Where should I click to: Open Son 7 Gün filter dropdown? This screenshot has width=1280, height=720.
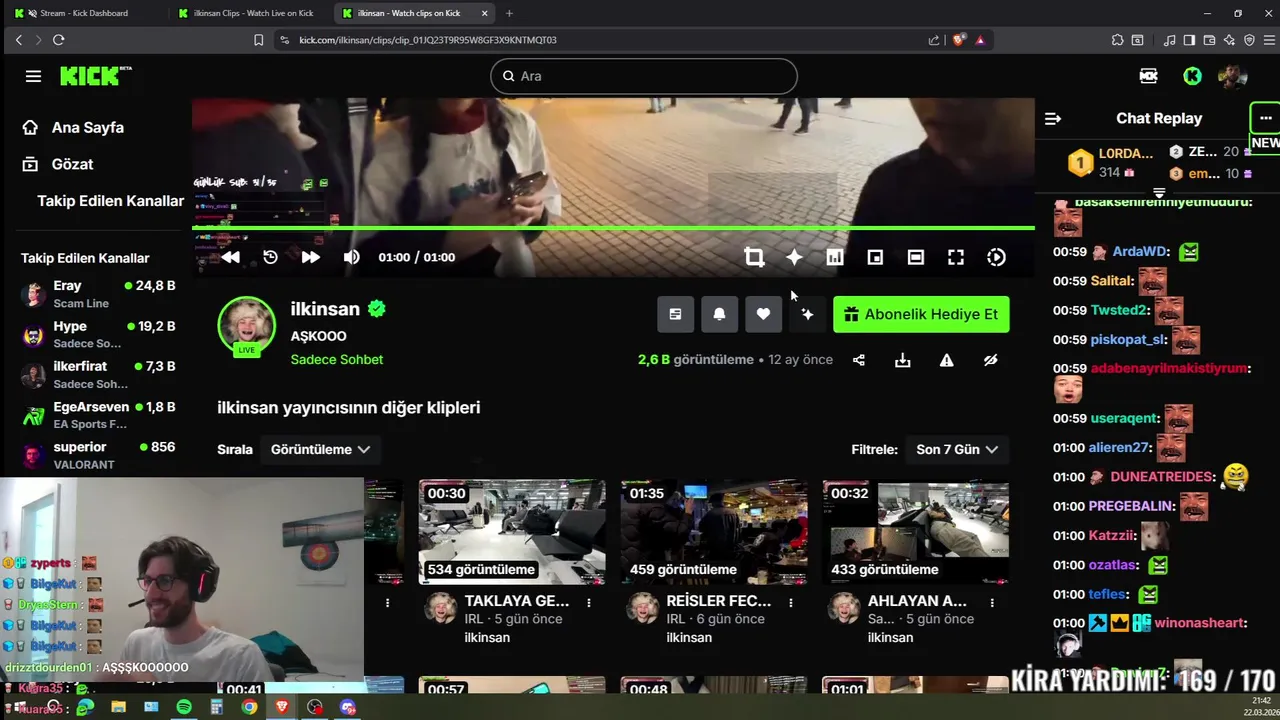(x=957, y=449)
